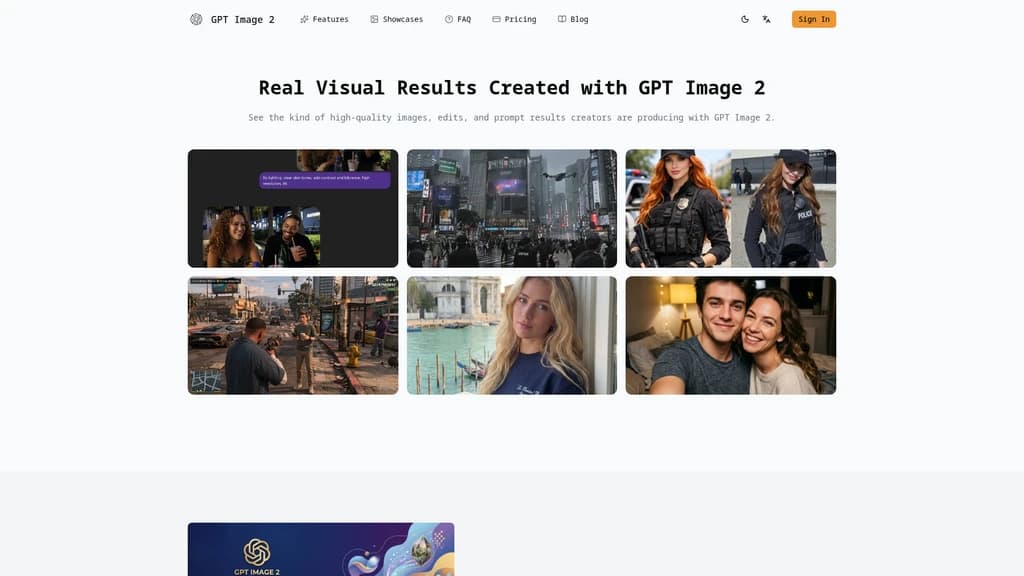
Task: Open the GPT Image 2 banner image
Action: [321, 549]
